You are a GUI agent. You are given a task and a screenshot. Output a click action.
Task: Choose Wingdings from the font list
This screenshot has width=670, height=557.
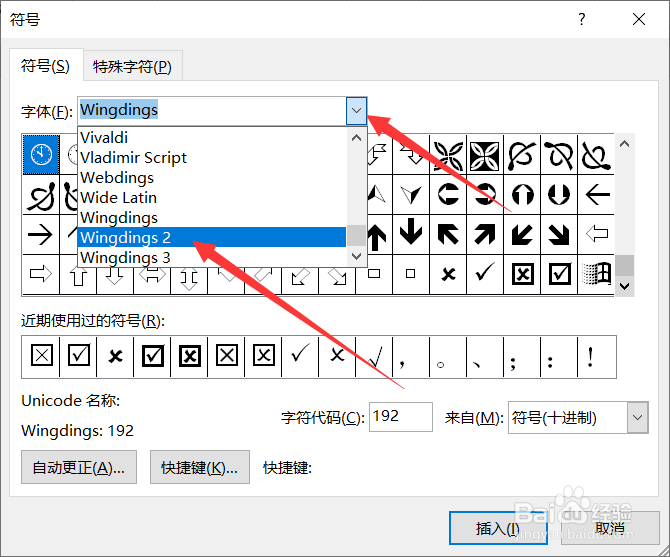[212, 217]
